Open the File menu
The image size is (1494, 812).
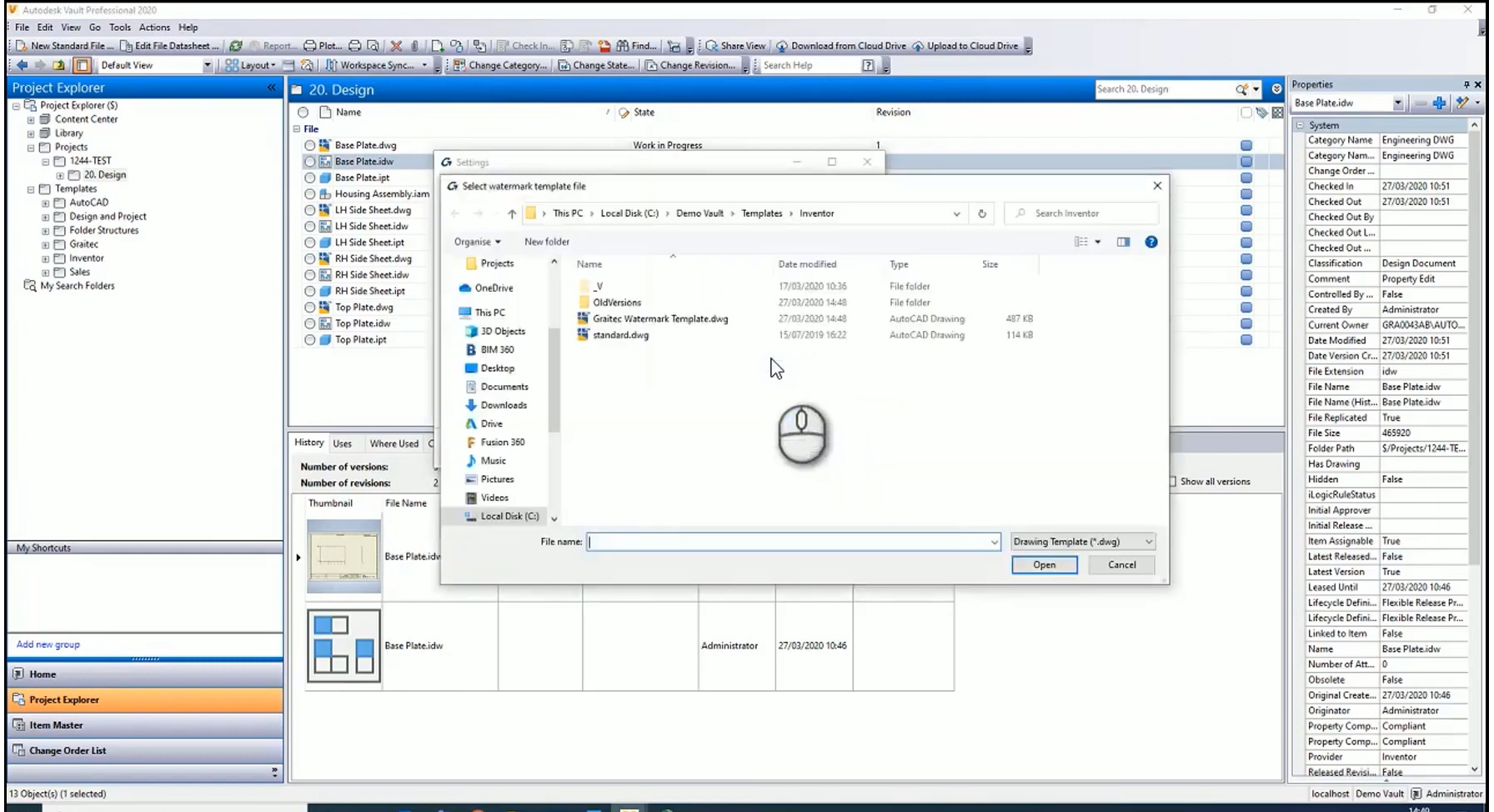tap(22, 28)
